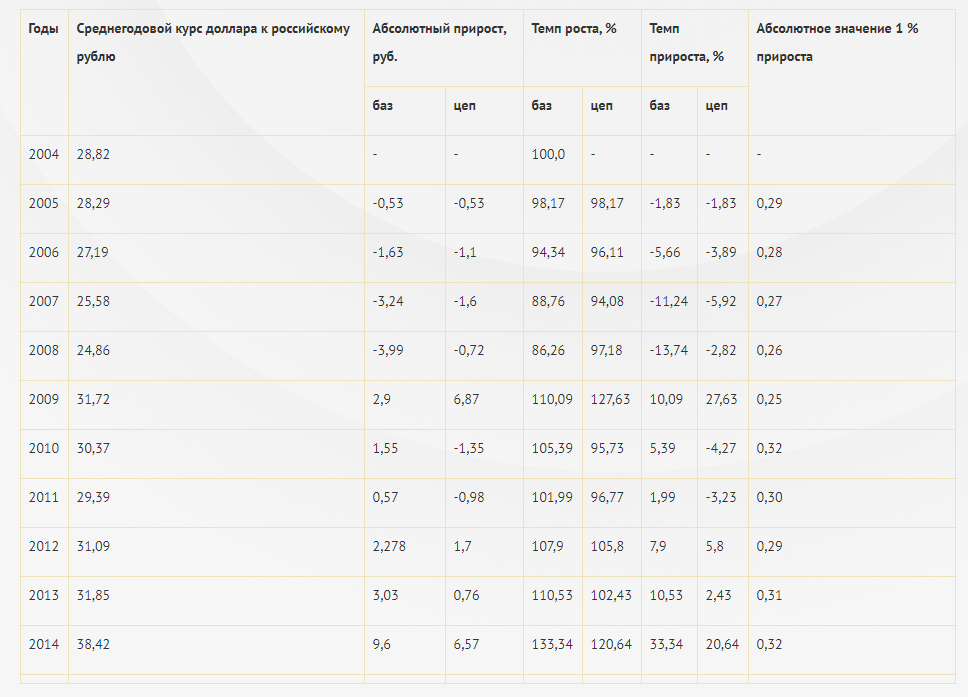Click the 2013 chain rate 102,43

[611, 596]
